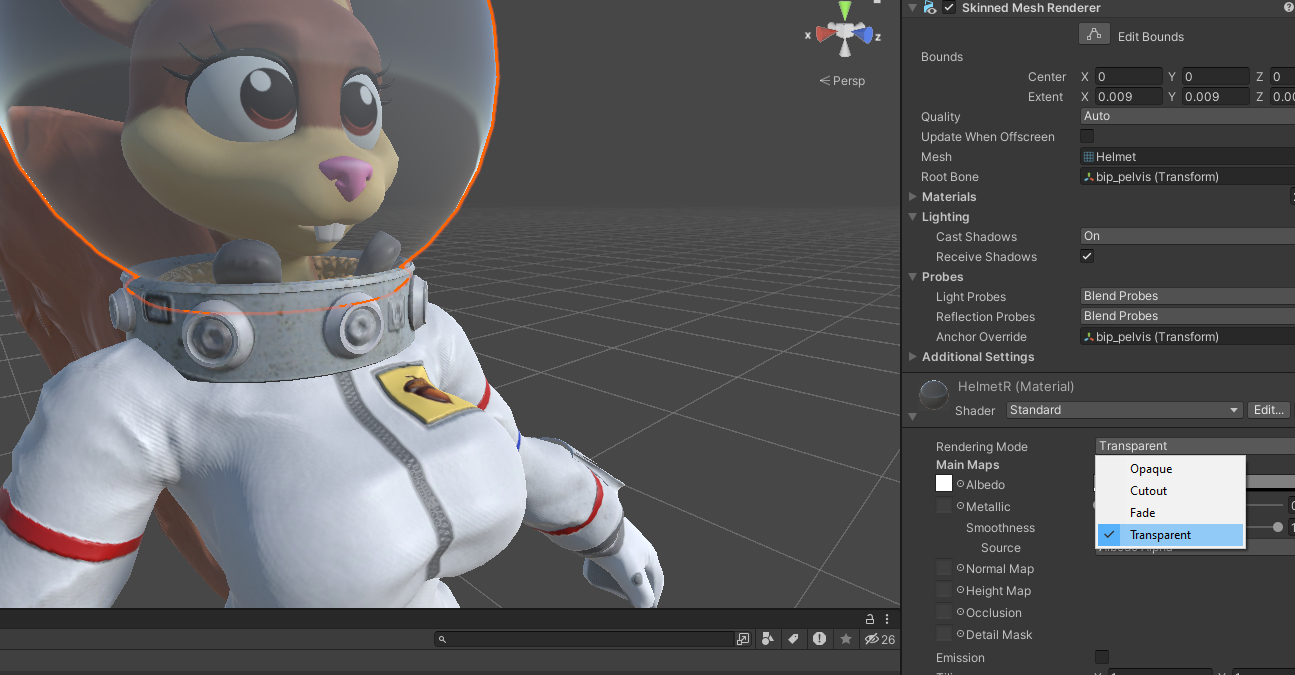1295x675 pixels.
Task: Click the Search by Import Log Type icon
Action: coord(820,639)
